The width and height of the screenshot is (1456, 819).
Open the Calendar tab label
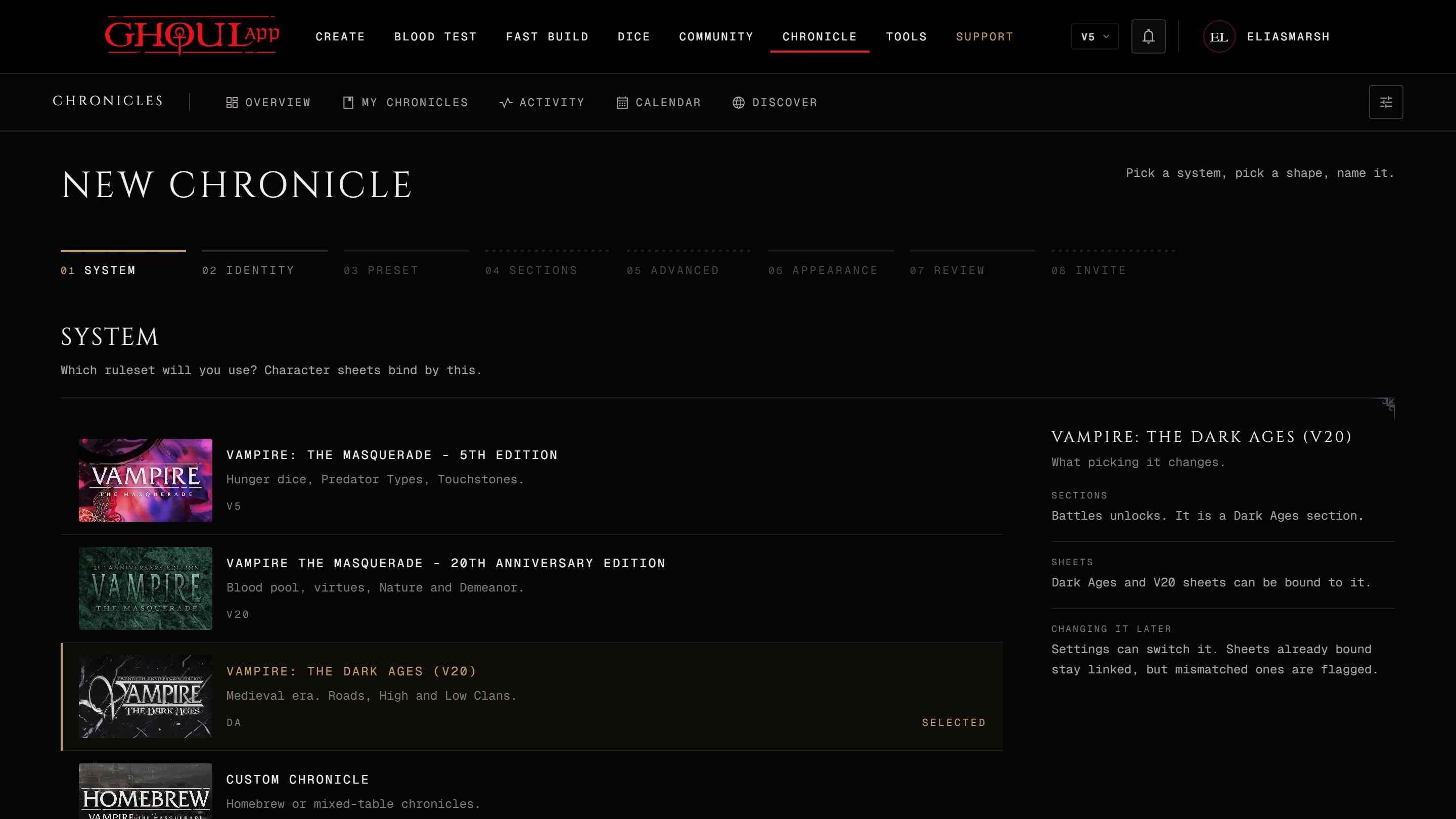668,103
